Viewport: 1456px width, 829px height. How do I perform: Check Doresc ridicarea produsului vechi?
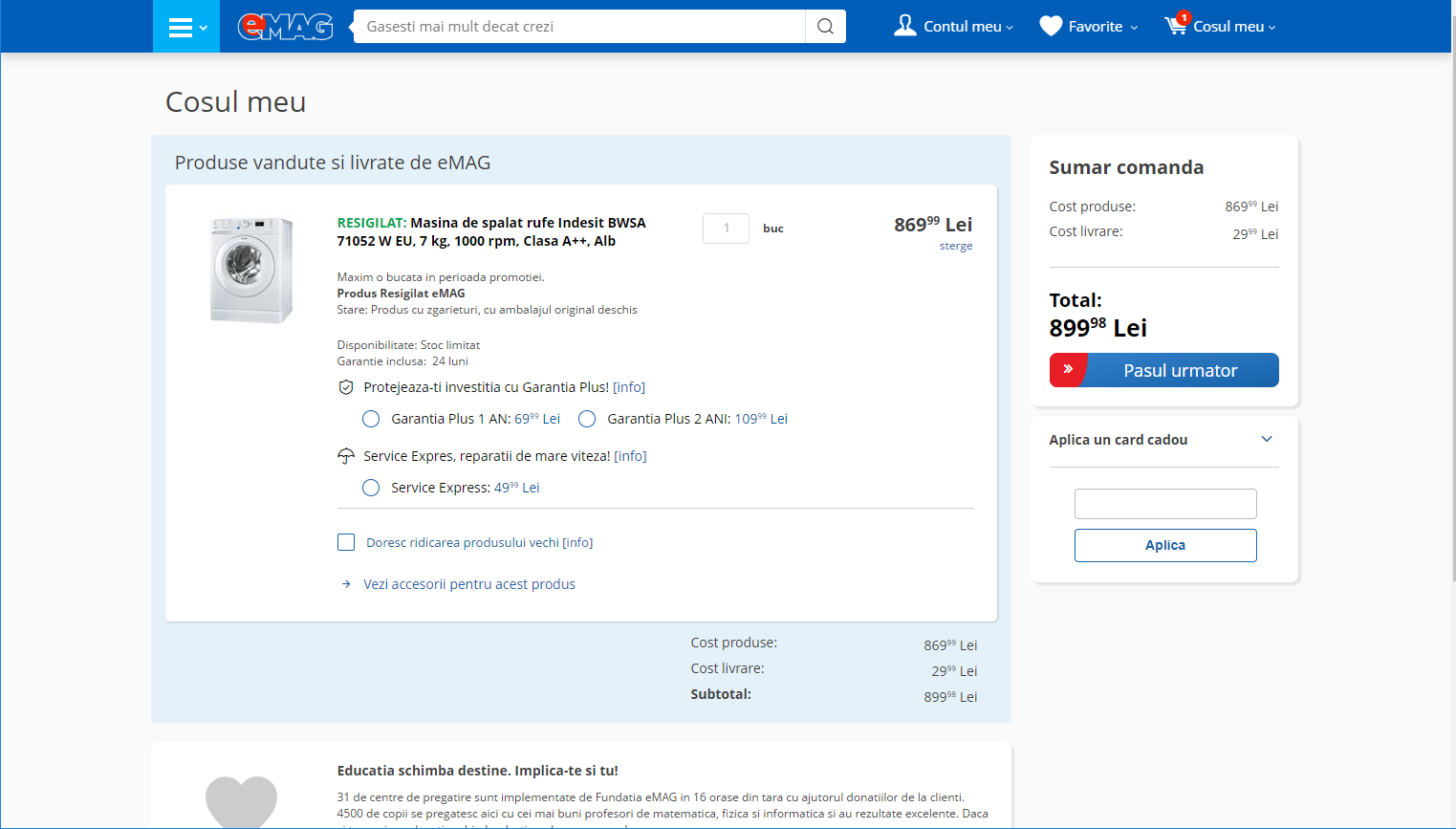pyautogui.click(x=346, y=542)
